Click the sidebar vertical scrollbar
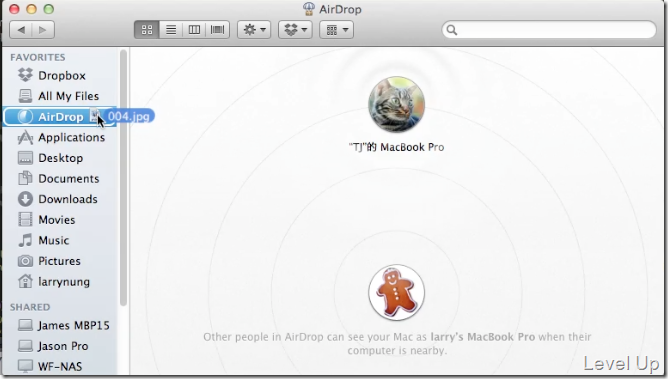This screenshot has width=668, height=379. click(123, 178)
